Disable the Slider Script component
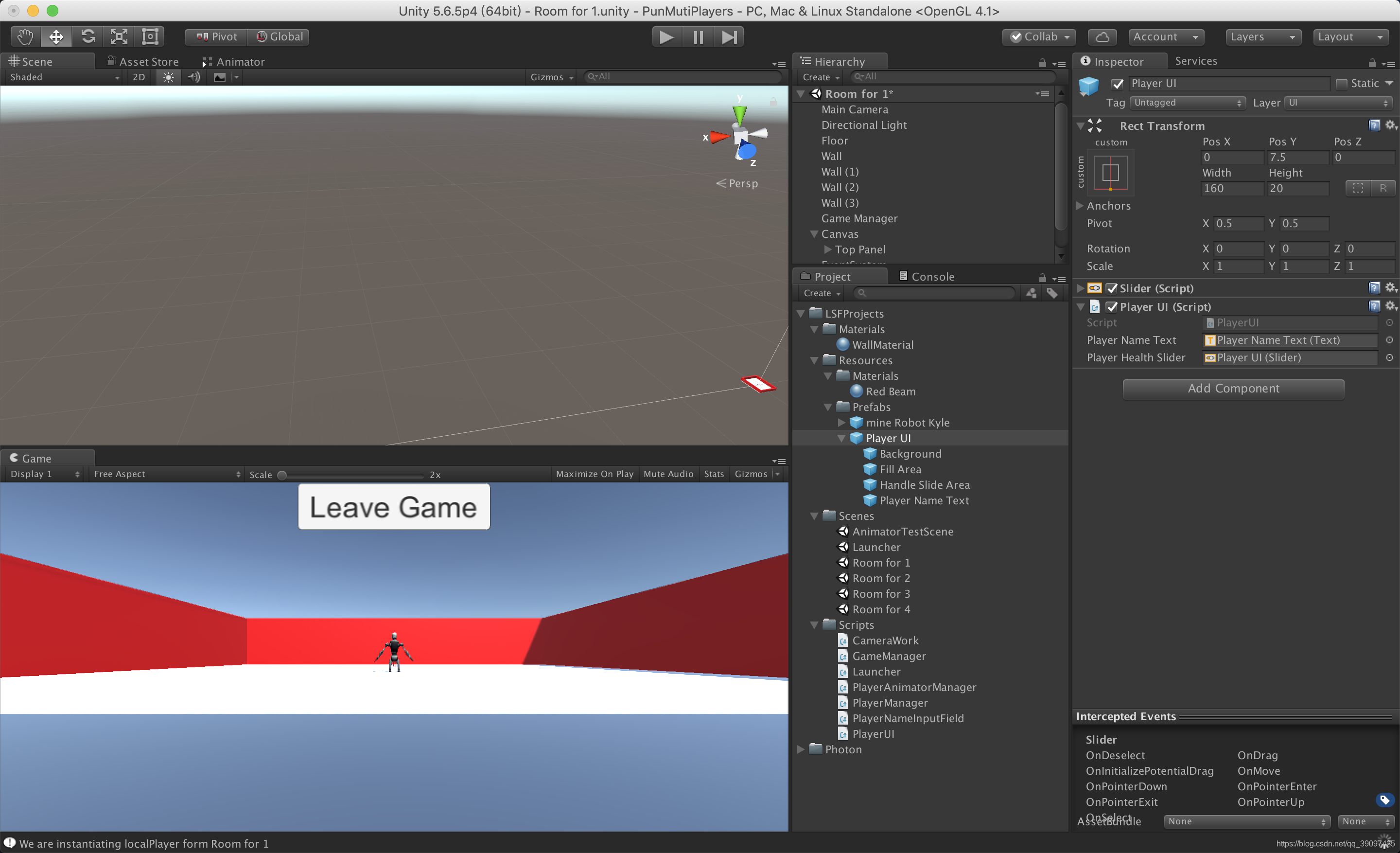The height and width of the screenshot is (853, 1400). 1113,288
